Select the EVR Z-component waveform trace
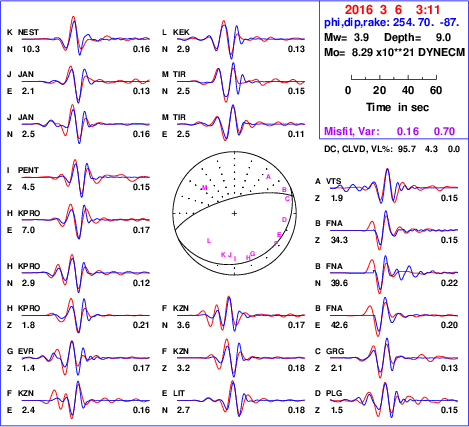The image size is (469, 427). (86, 358)
